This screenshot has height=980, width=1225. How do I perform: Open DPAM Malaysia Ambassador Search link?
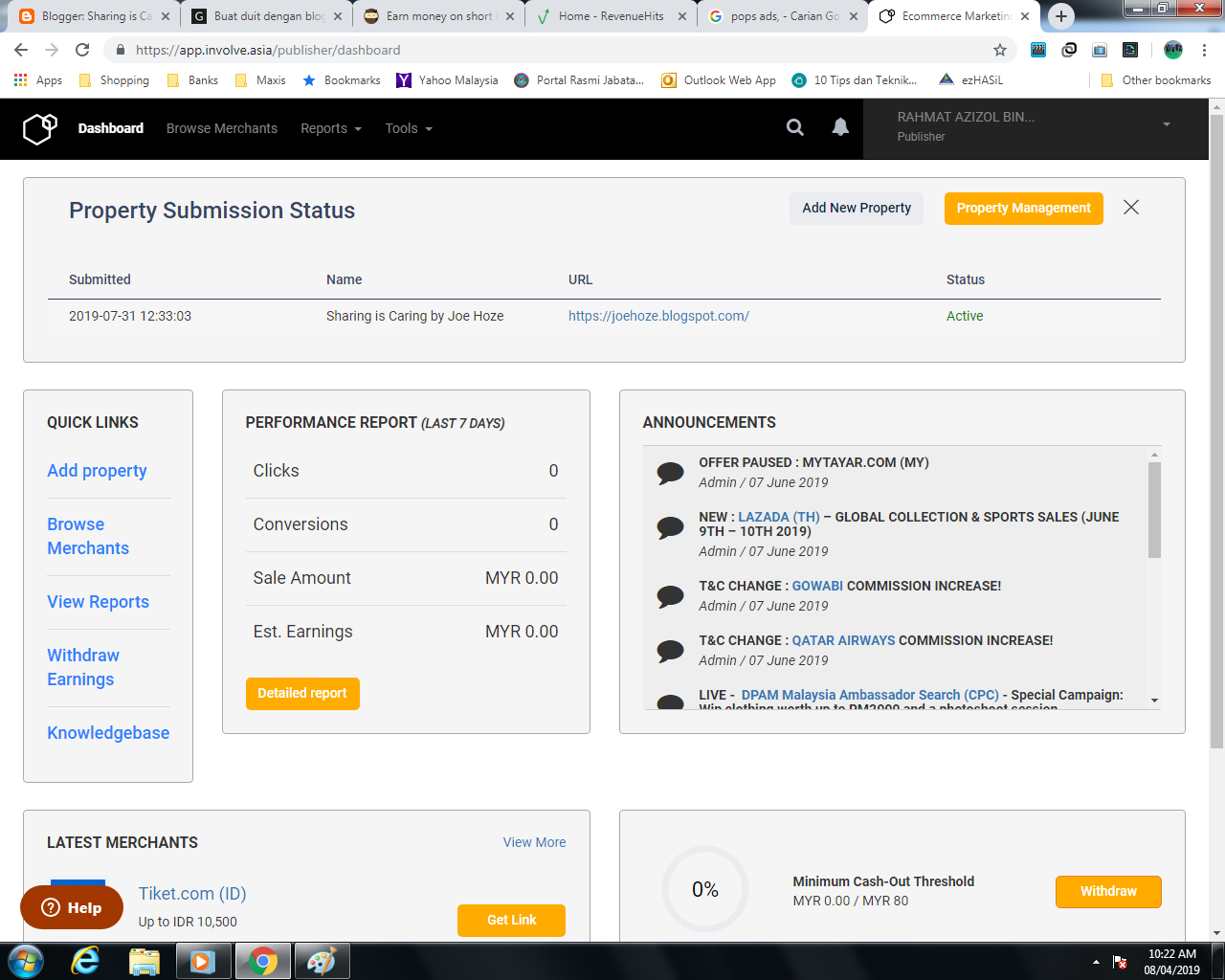(x=870, y=695)
